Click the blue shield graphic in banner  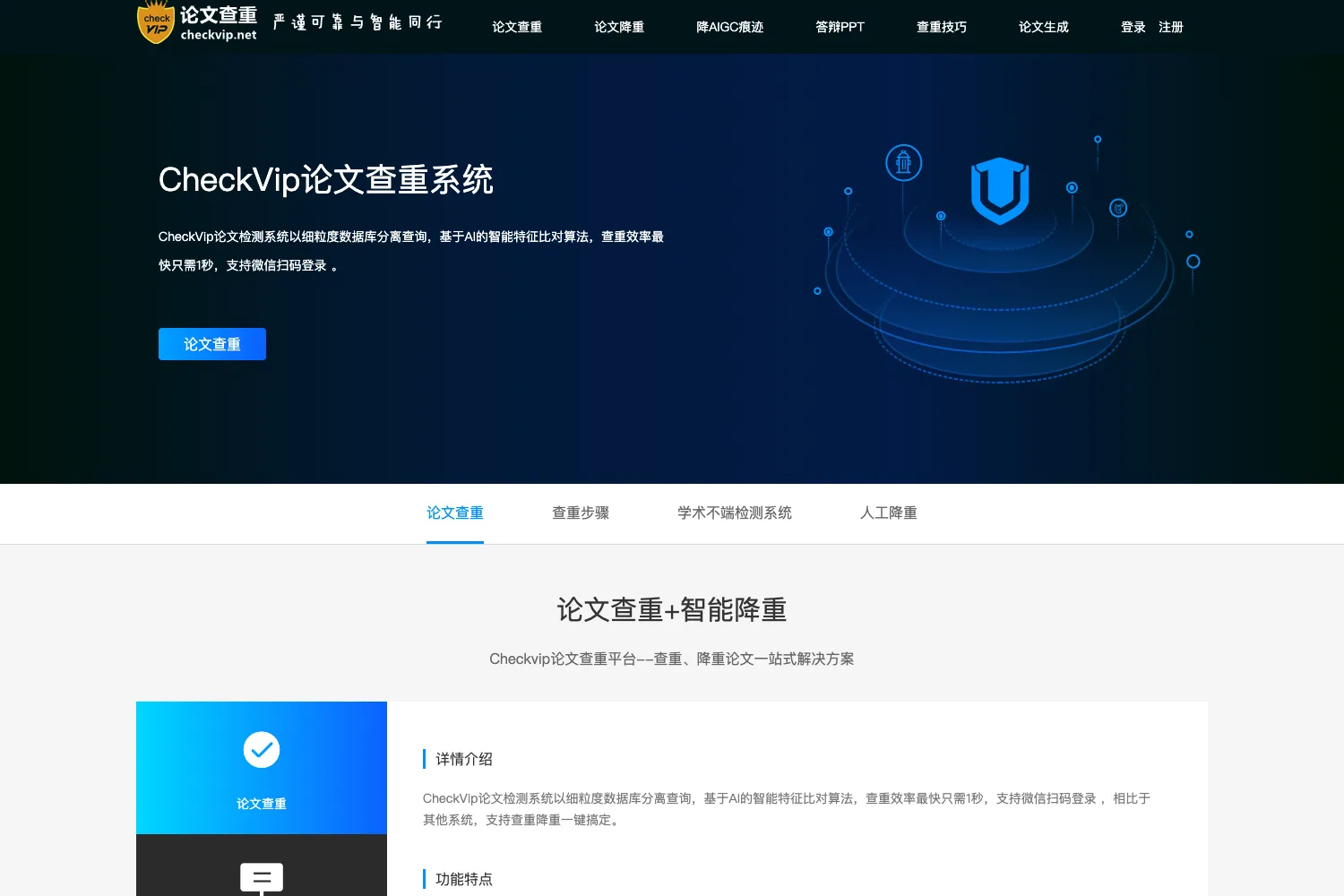pyautogui.click(x=1000, y=191)
